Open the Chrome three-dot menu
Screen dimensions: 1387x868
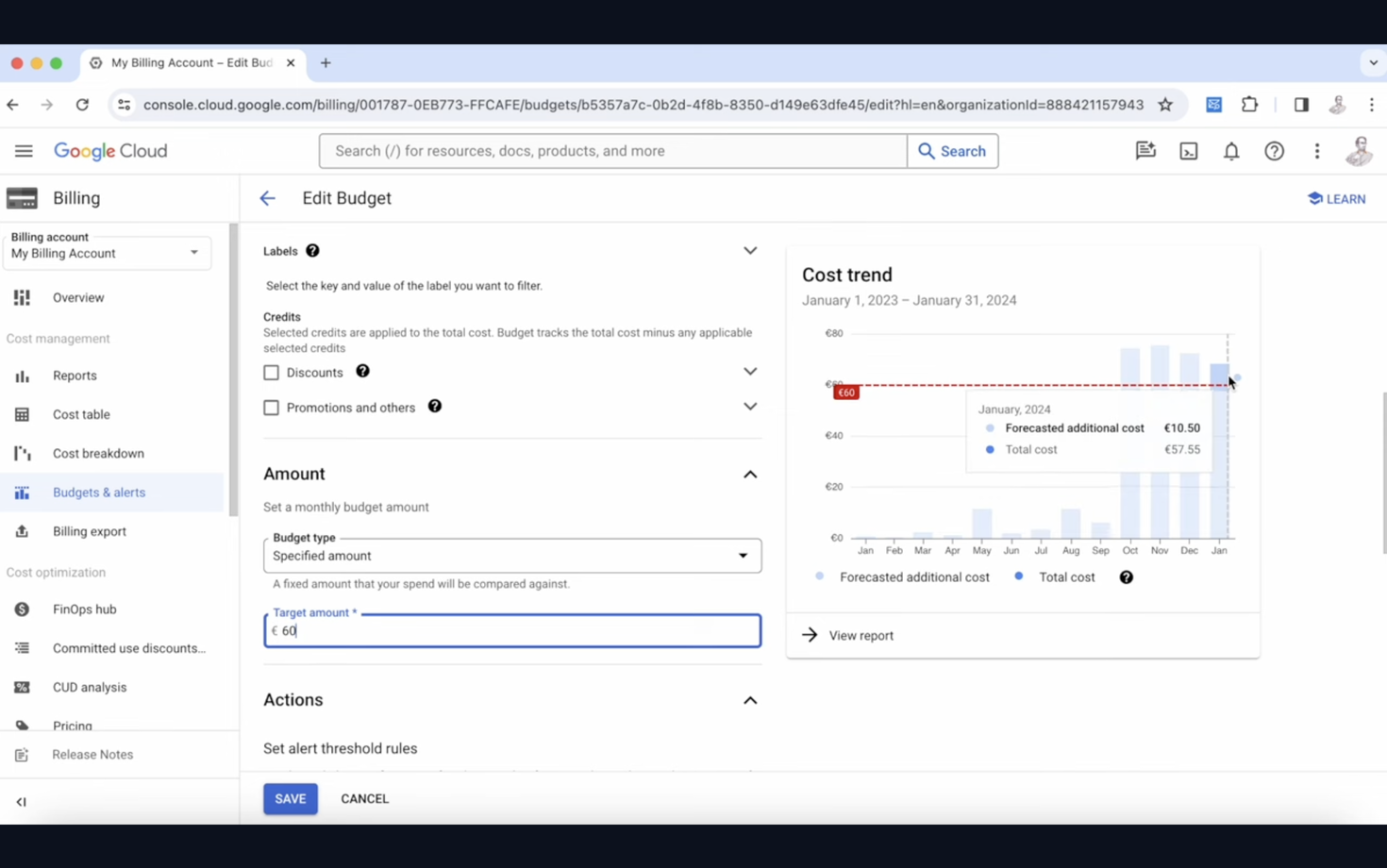pyautogui.click(x=1372, y=105)
